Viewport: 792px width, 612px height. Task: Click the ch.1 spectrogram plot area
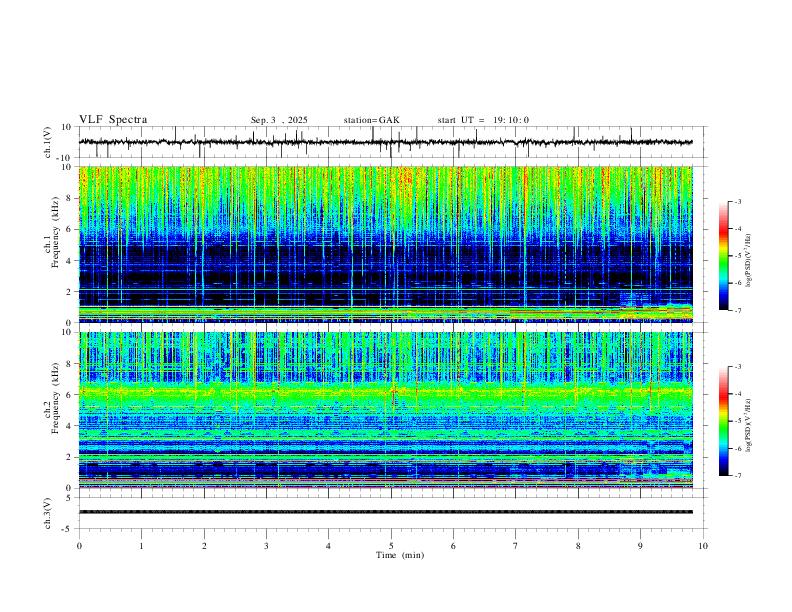tap(385, 244)
